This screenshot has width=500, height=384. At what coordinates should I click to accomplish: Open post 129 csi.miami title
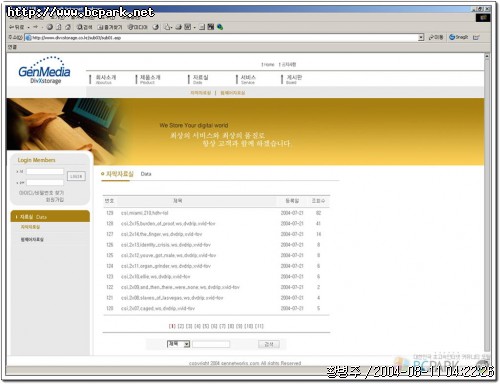coord(145,213)
